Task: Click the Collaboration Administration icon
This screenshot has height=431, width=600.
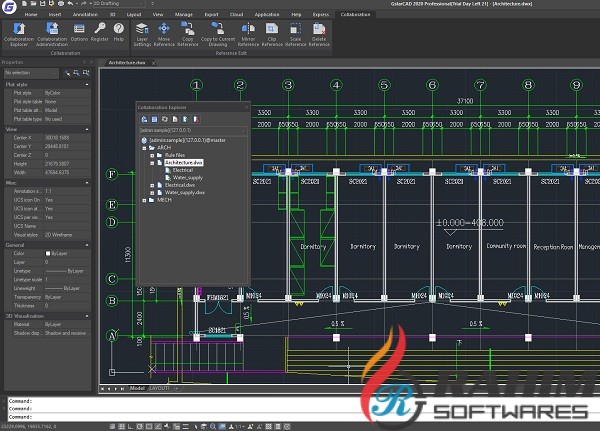Action: (52, 34)
